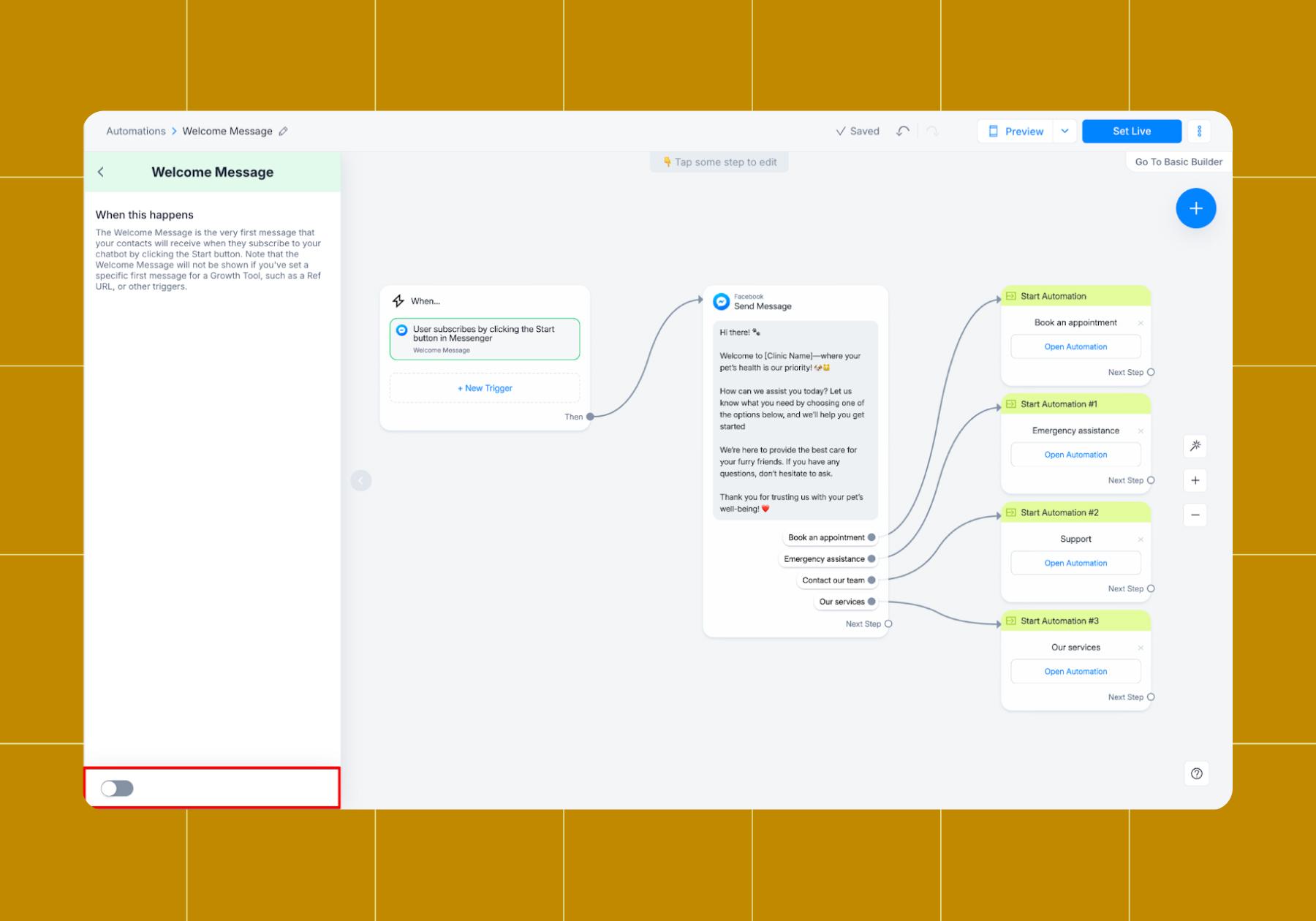Click + New Trigger
Viewport: 1316px width, 921px height.
point(485,388)
